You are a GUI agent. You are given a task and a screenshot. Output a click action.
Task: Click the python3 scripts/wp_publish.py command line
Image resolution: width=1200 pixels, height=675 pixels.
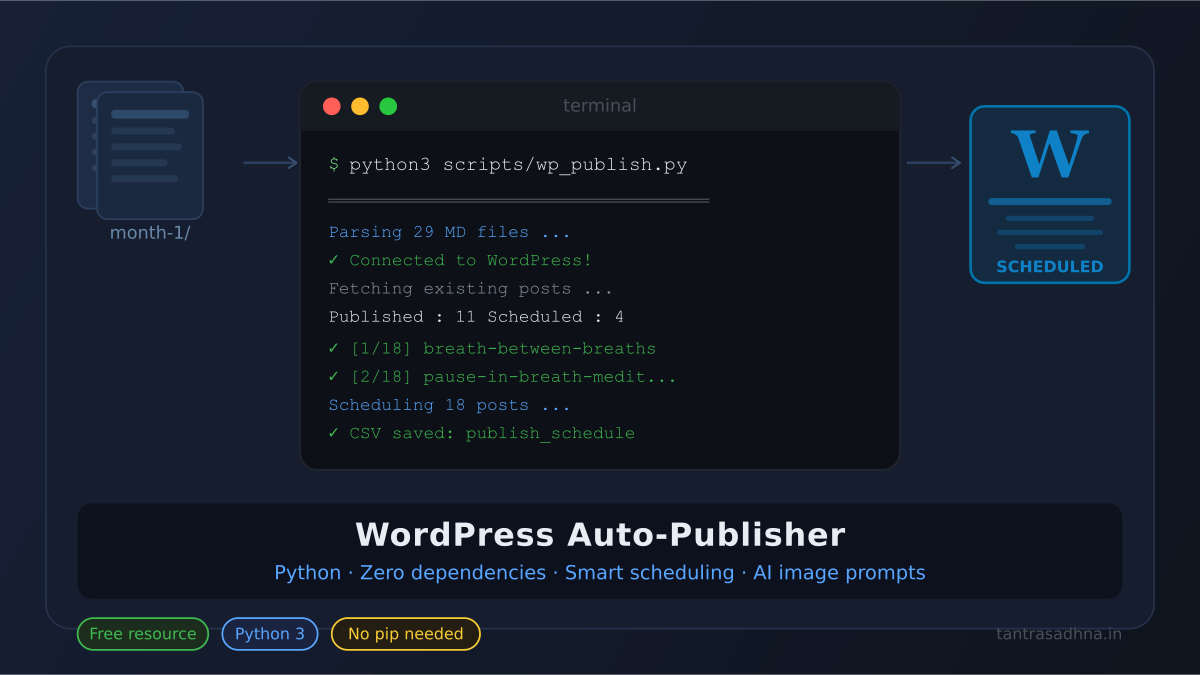click(508, 165)
